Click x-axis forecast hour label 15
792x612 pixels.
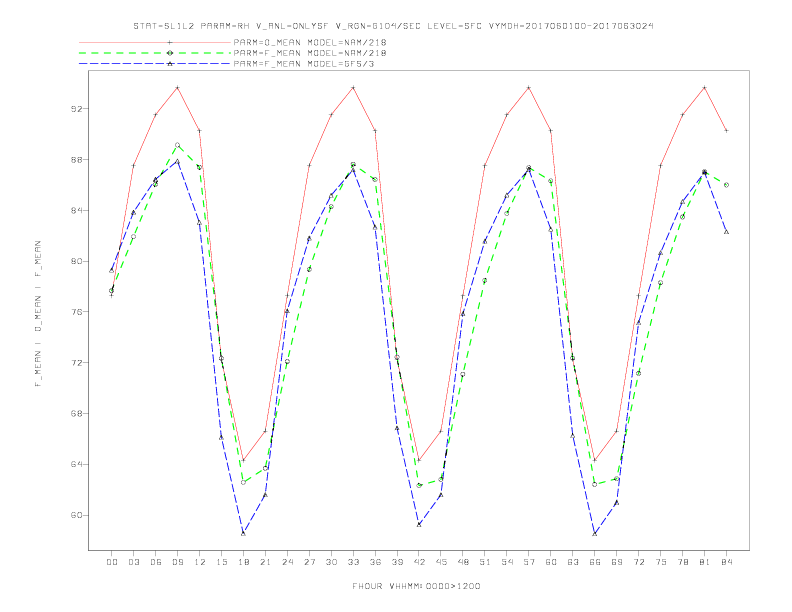(x=221, y=562)
